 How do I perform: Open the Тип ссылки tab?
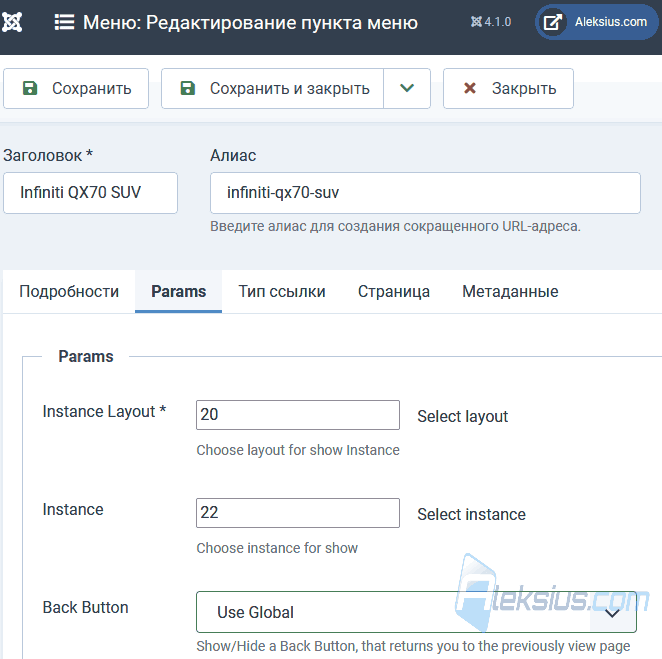click(282, 292)
